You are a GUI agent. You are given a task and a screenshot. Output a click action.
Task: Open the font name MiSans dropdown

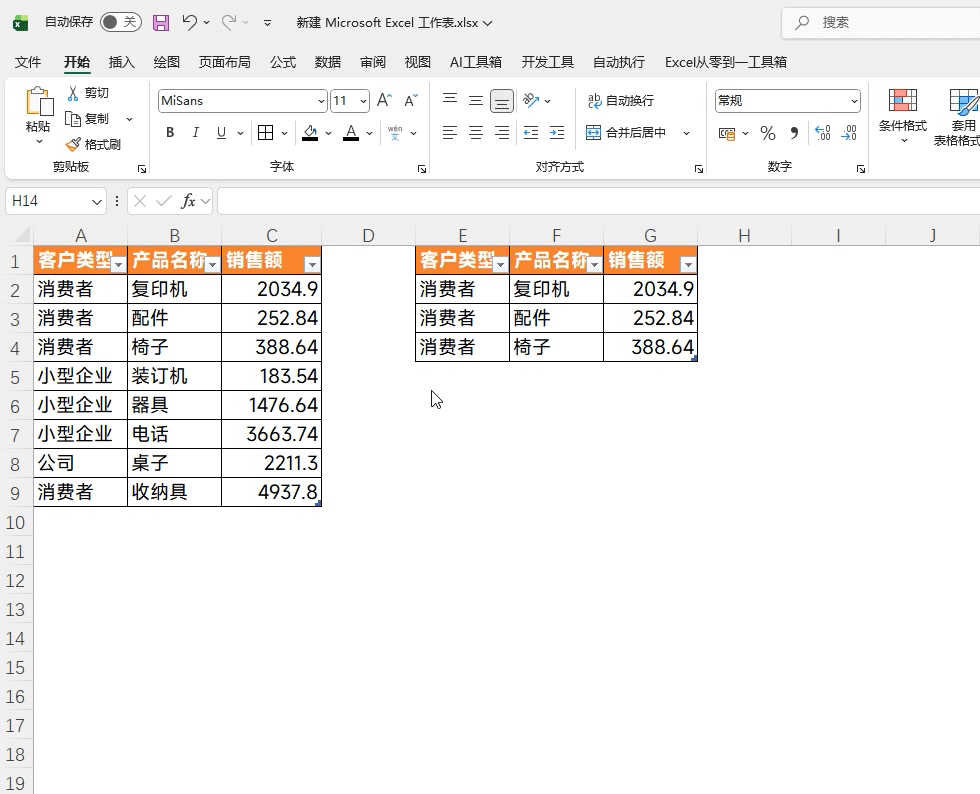tap(321, 101)
